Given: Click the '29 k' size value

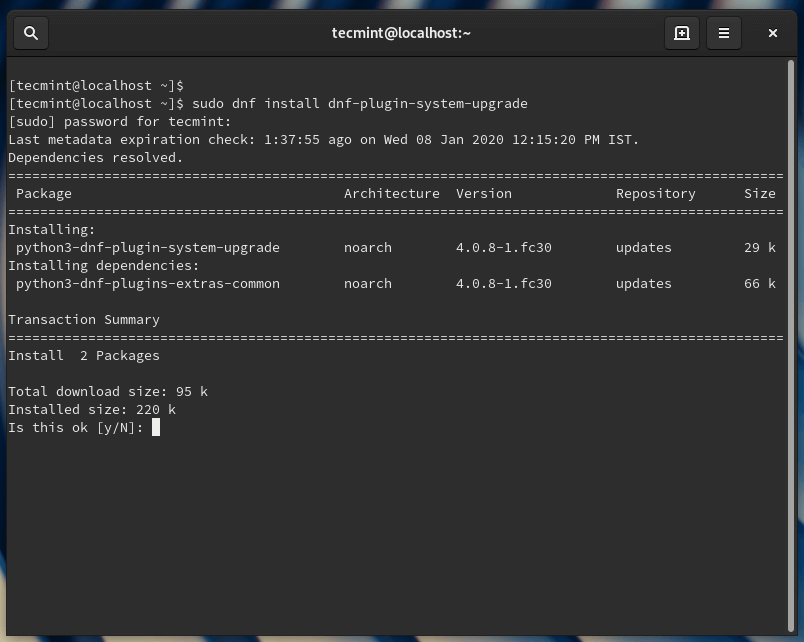Looking at the screenshot, I should pyautogui.click(x=759, y=247).
